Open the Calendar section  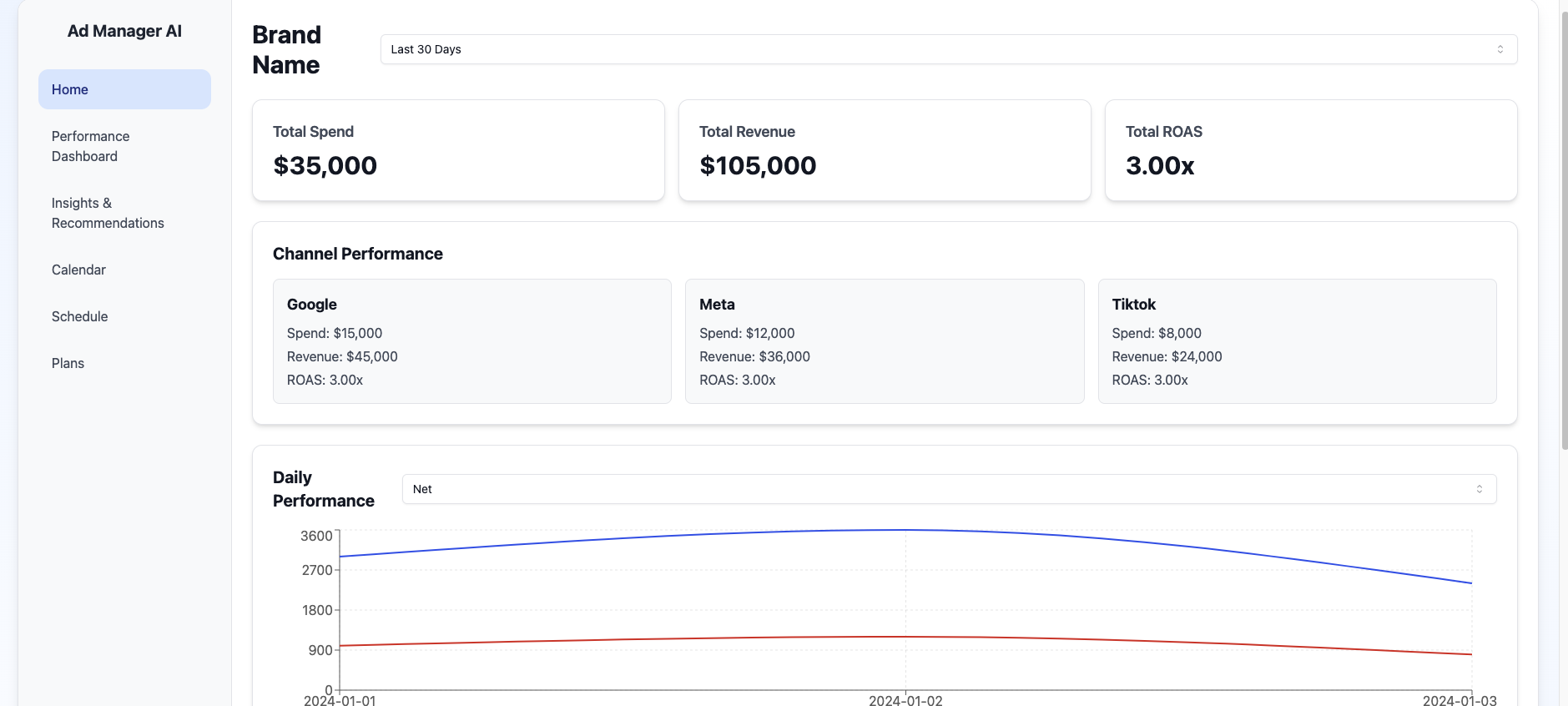click(124, 270)
